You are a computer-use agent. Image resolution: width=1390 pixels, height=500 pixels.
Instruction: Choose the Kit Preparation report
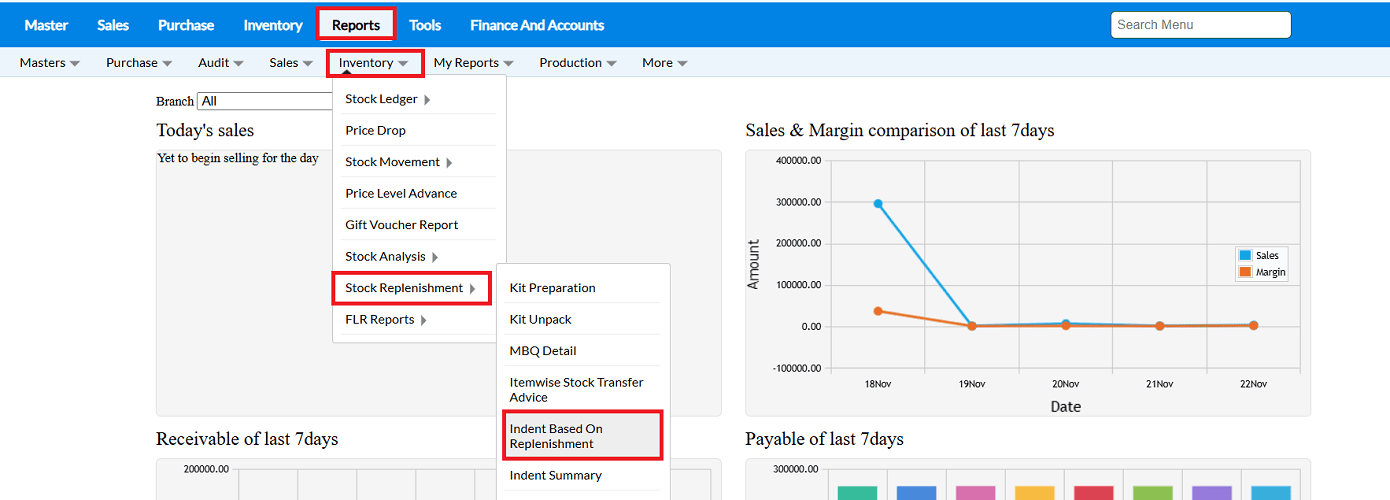coord(552,288)
